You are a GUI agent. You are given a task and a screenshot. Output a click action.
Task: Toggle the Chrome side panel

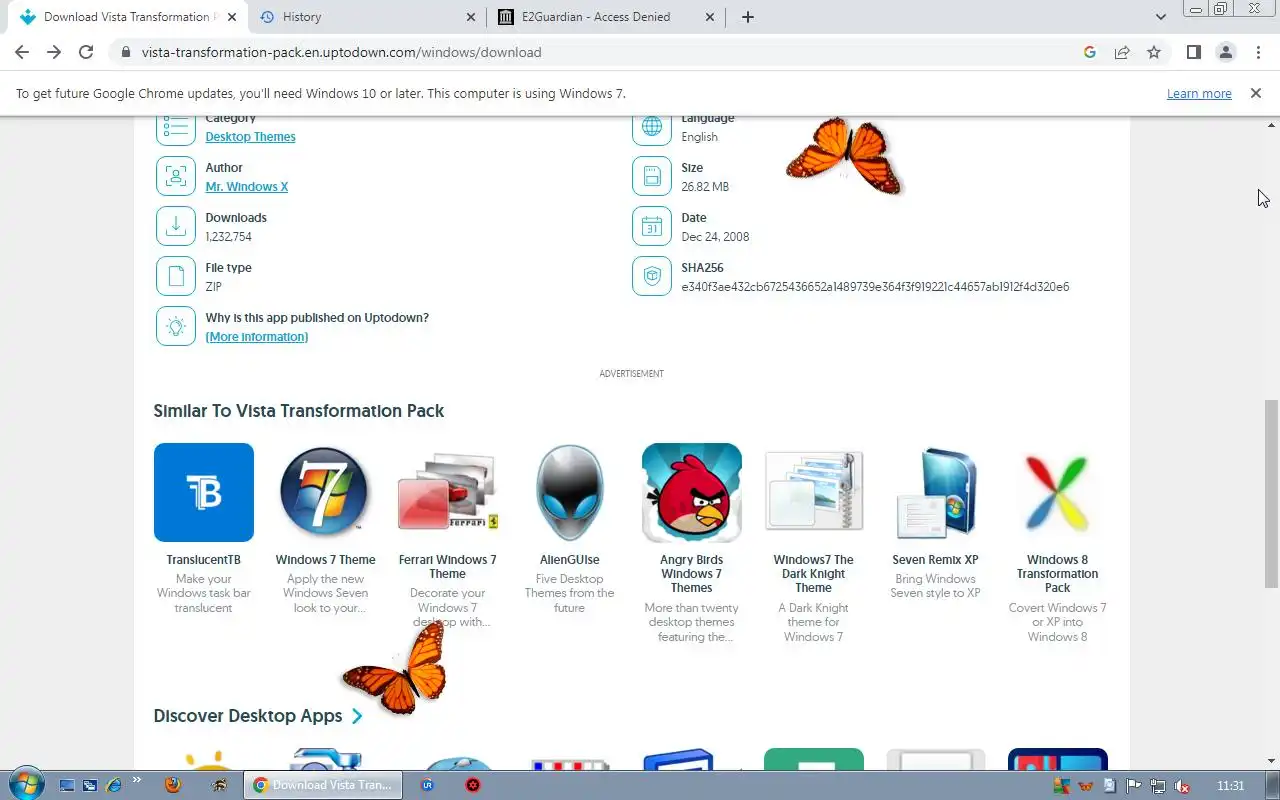point(1193,52)
